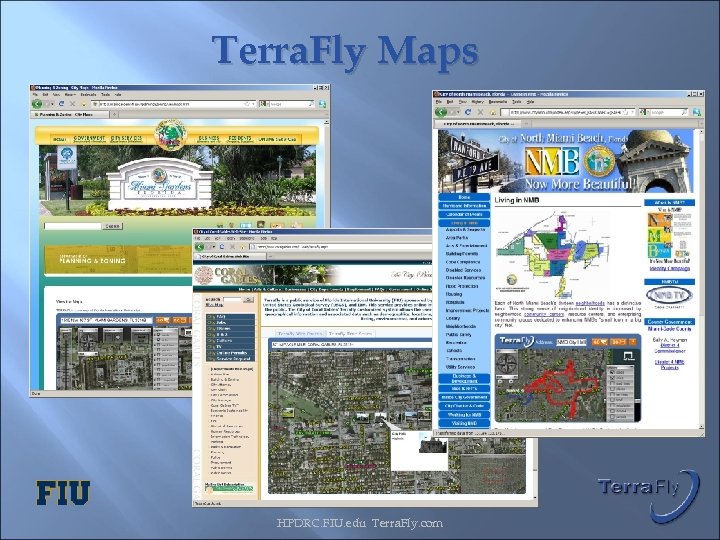The height and width of the screenshot is (540, 720).
Task: Click Living in NMB sidebar button
Action: coord(464,223)
